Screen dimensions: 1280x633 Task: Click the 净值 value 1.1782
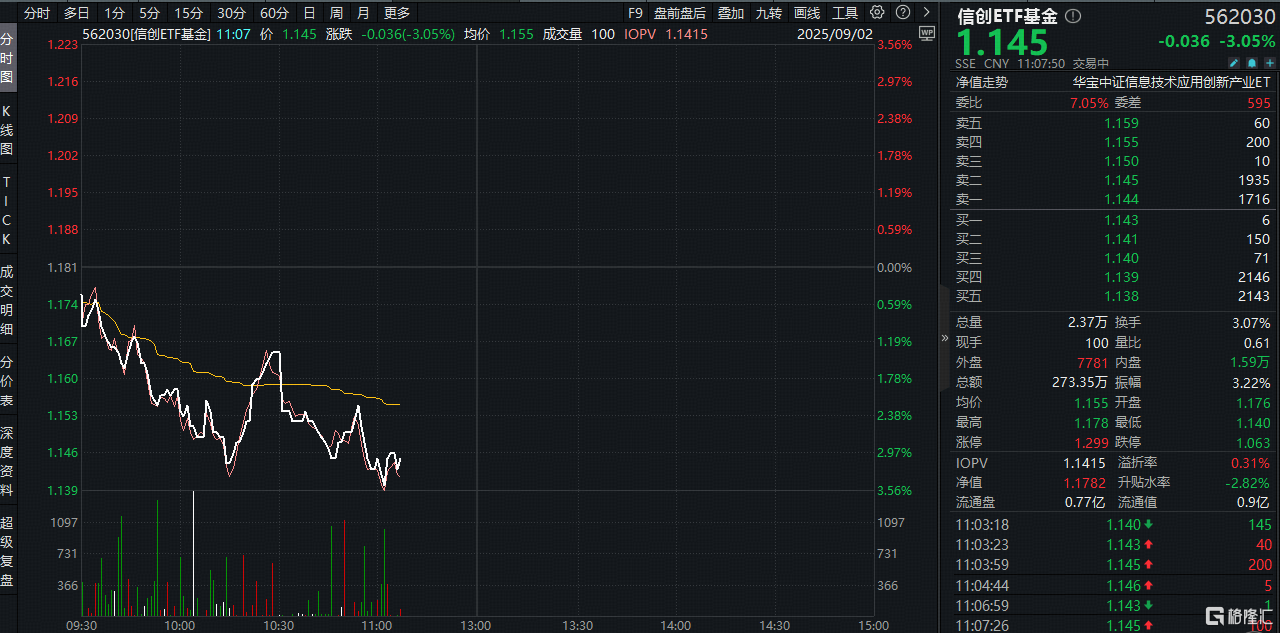pos(1085,482)
